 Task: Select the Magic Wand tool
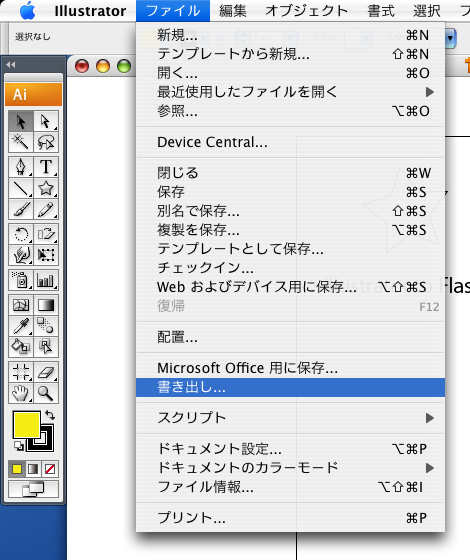pos(21,142)
